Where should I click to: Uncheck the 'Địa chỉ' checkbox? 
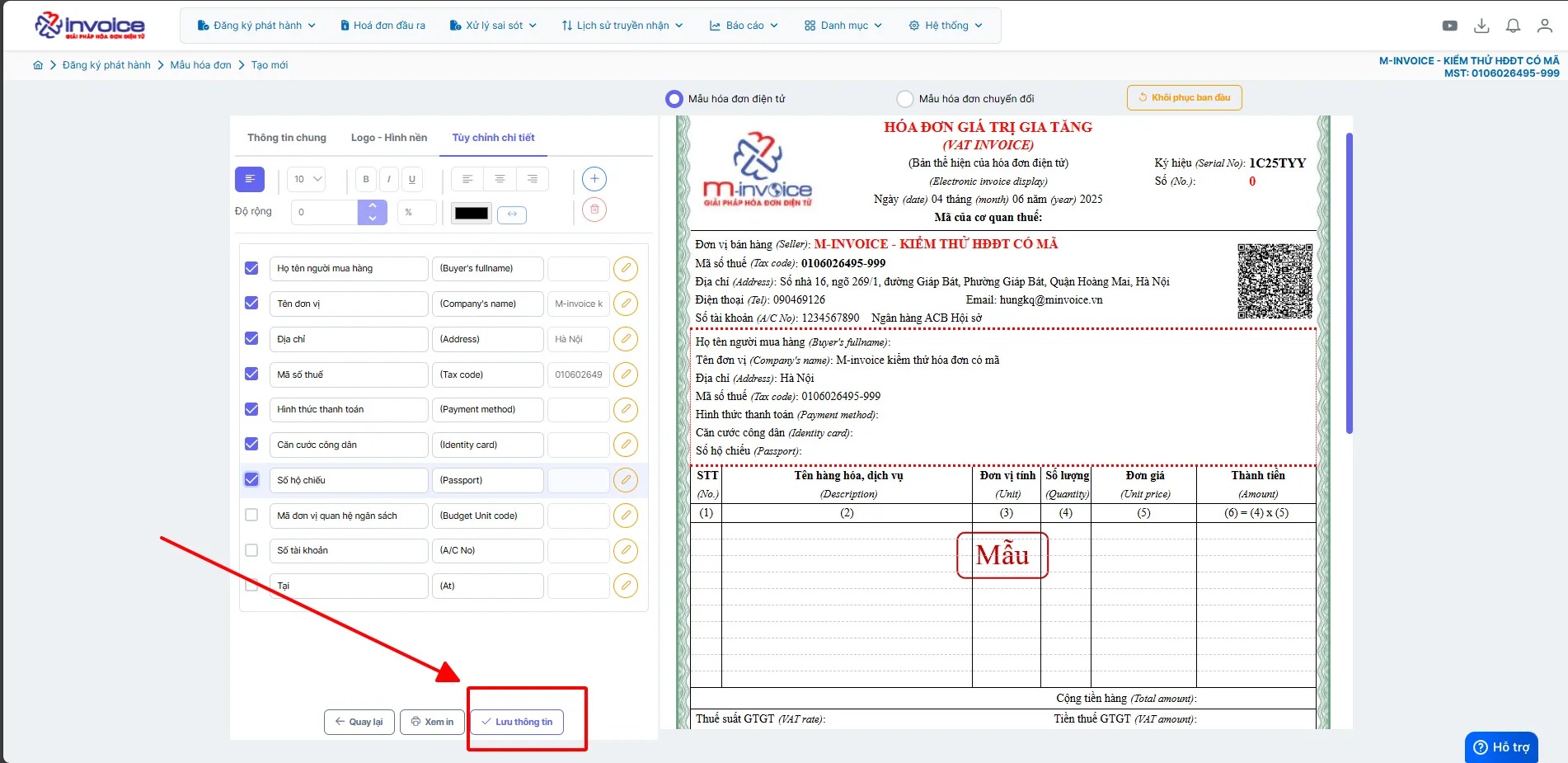pos(251,339)
